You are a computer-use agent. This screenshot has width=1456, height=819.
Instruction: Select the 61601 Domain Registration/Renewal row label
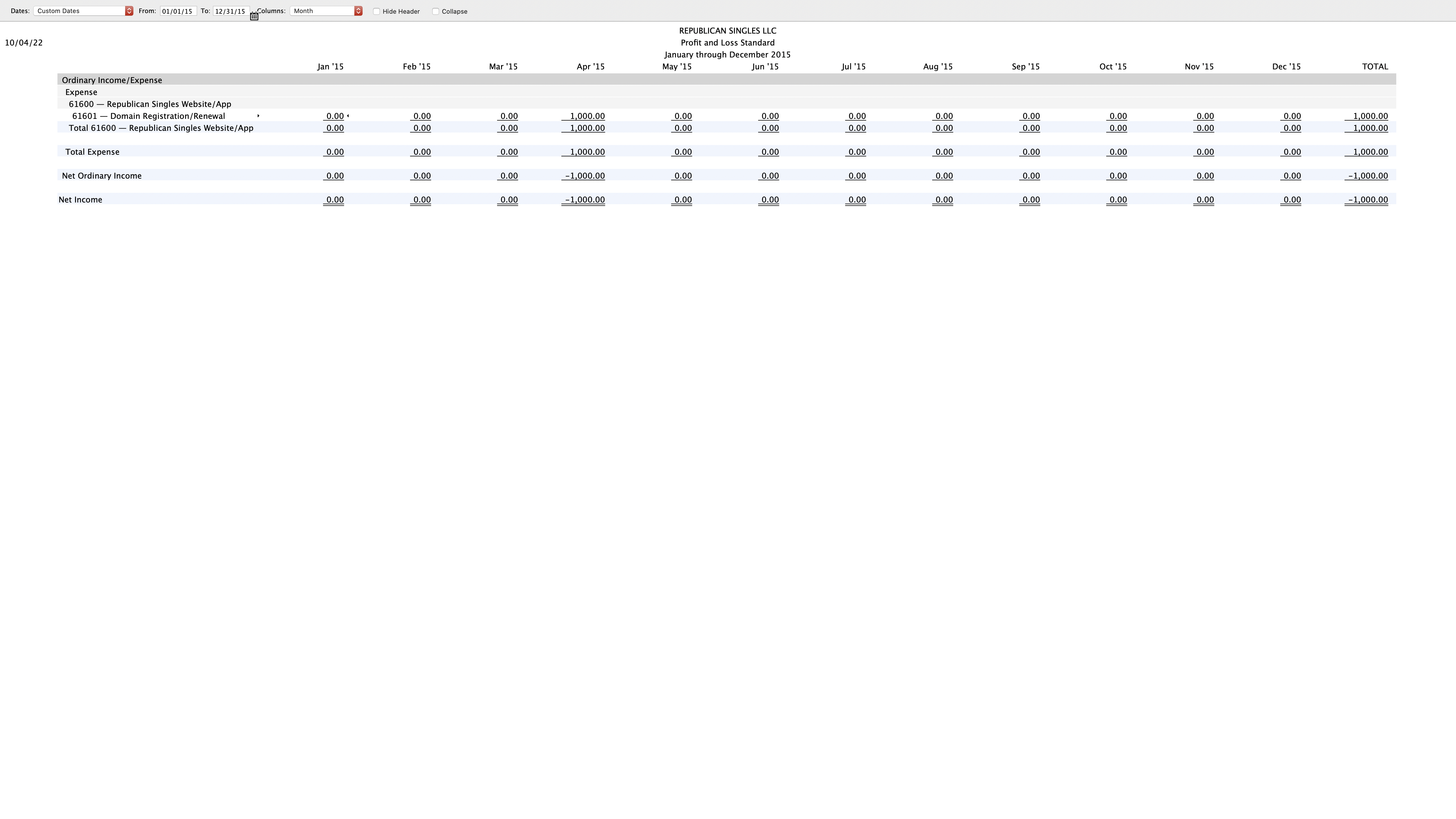(x=149, y=116)
